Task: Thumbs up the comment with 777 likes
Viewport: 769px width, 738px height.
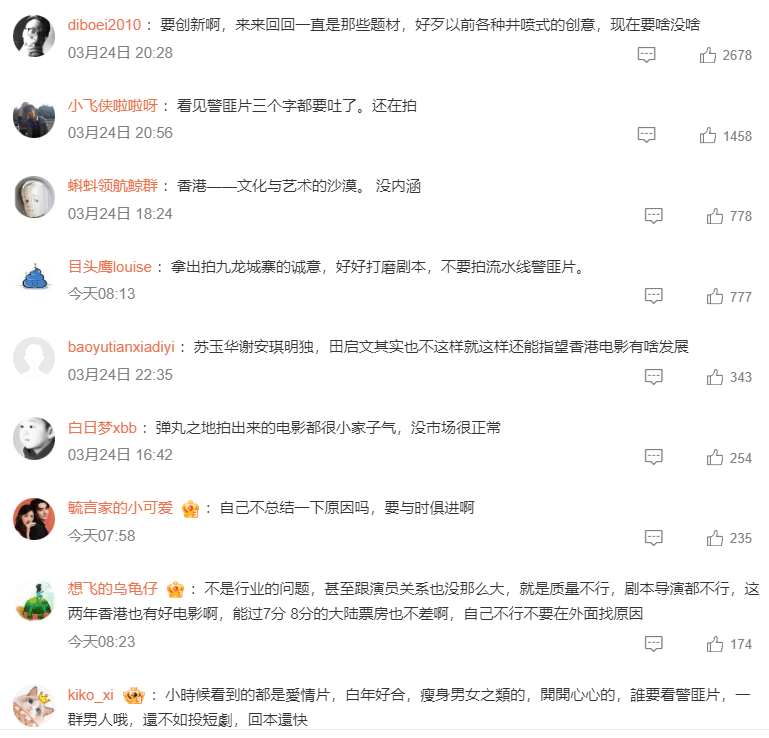Action: pyautogui.click(x=715, y=297)
